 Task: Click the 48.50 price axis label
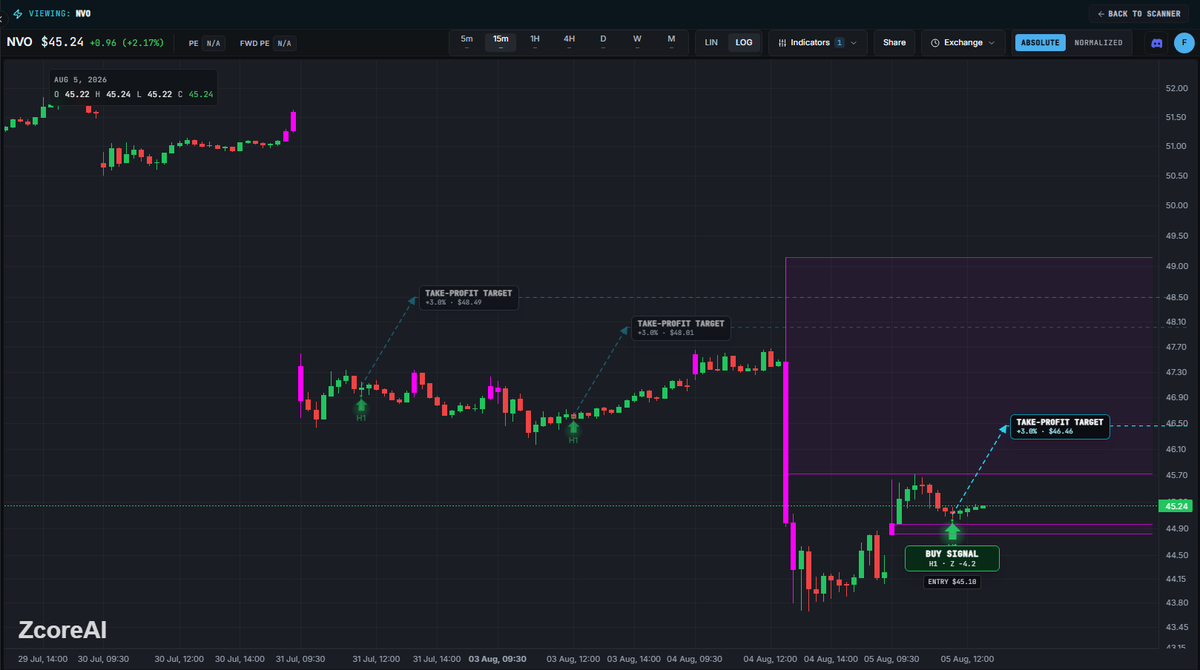coord(1176,298)
